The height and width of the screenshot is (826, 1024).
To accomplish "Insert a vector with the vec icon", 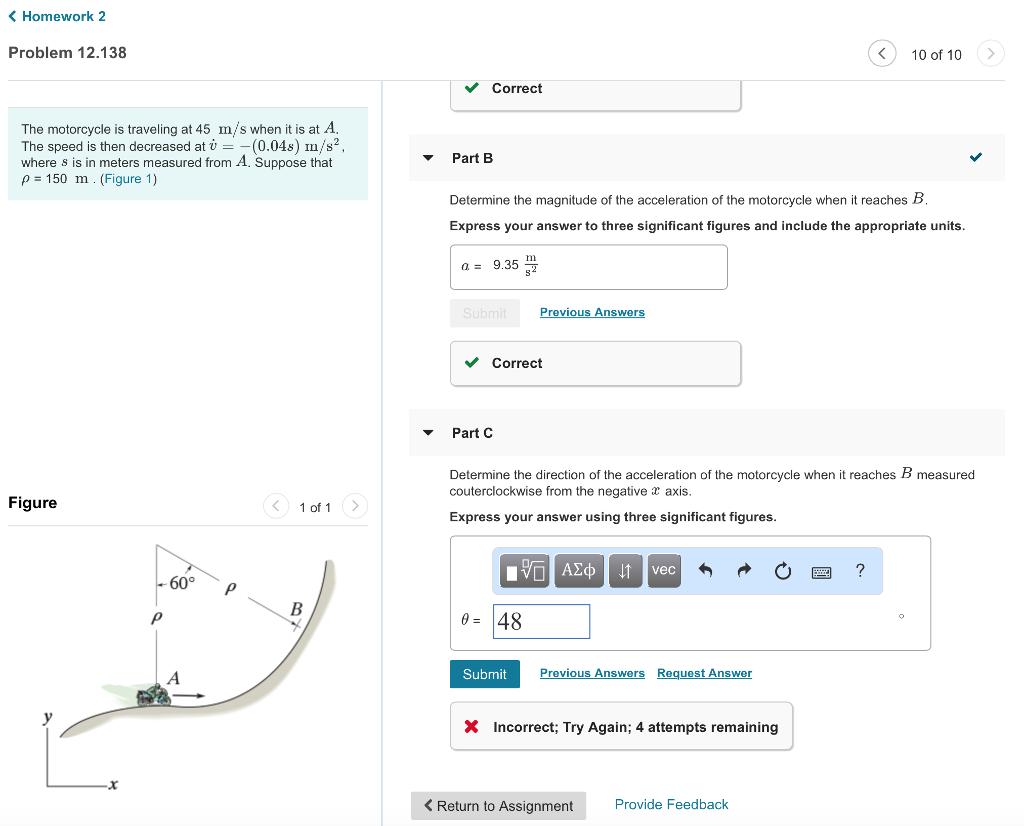I will click(663, 570).
